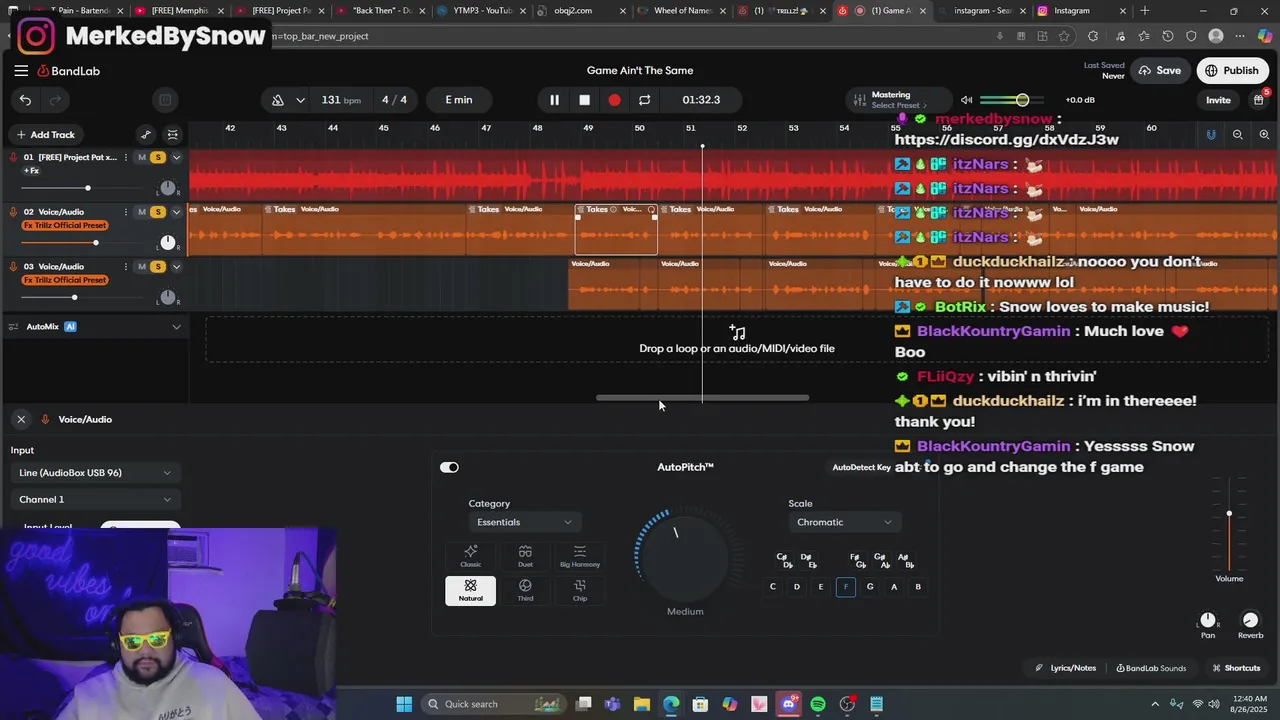Switch to the Wheel of Names browser tab
The width and height of the screenshot is (1280, 720).
[682, 11]
